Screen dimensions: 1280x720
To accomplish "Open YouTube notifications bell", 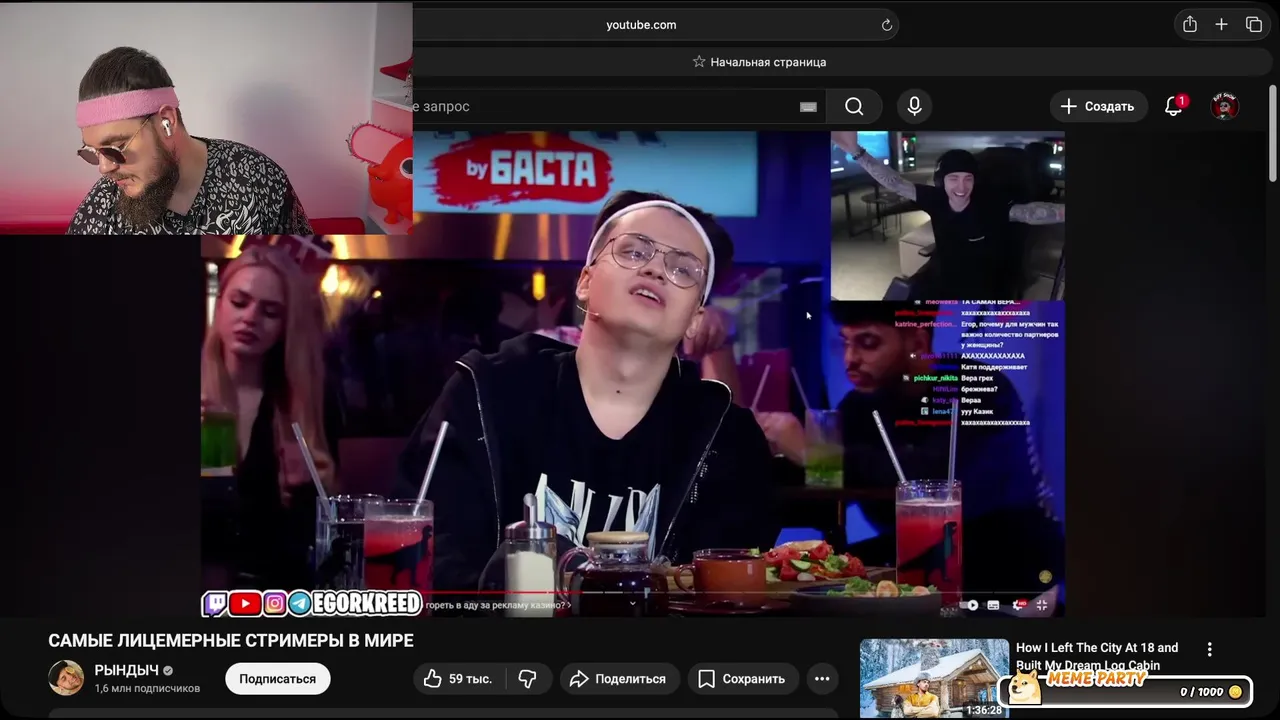I will point(1174,106).
